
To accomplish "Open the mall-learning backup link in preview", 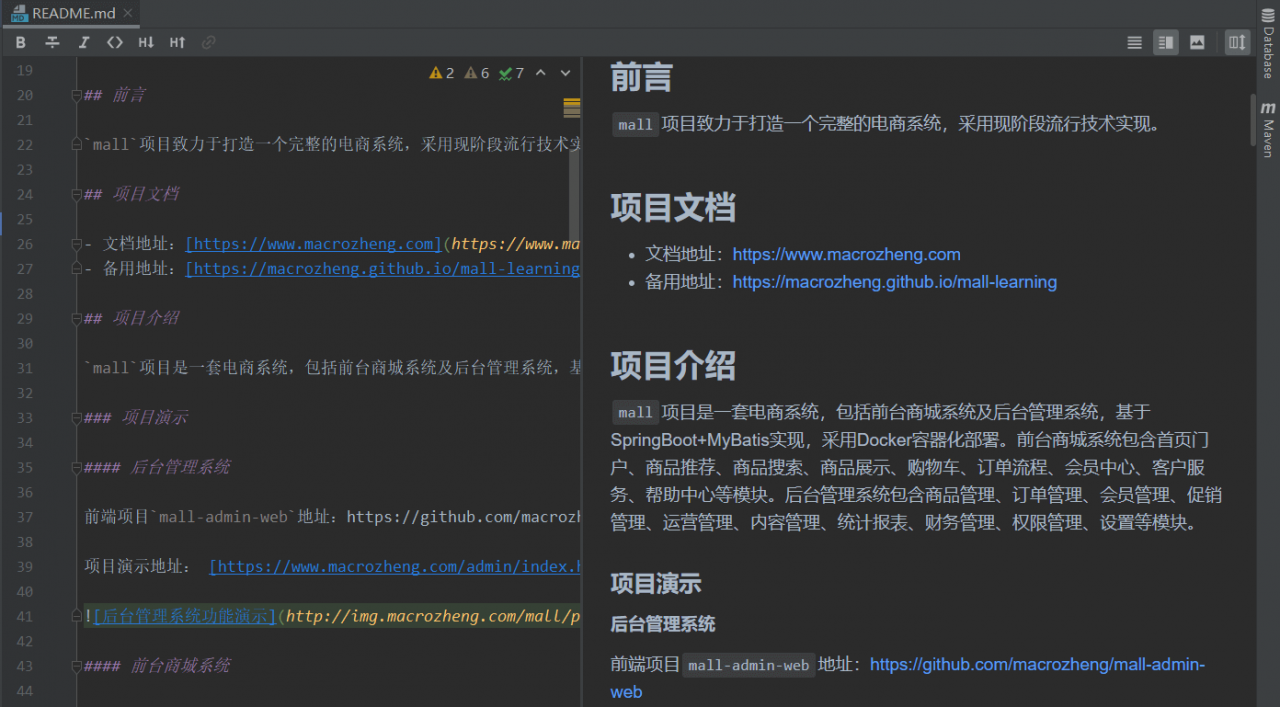I will pos(894,282).
